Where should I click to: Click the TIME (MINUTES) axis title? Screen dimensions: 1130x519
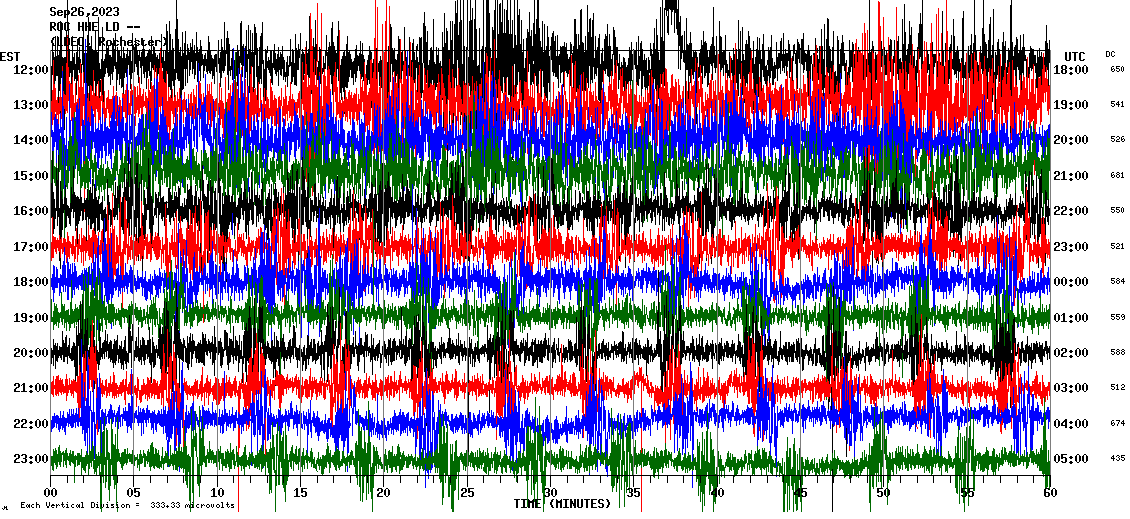[x=562, y=504]
